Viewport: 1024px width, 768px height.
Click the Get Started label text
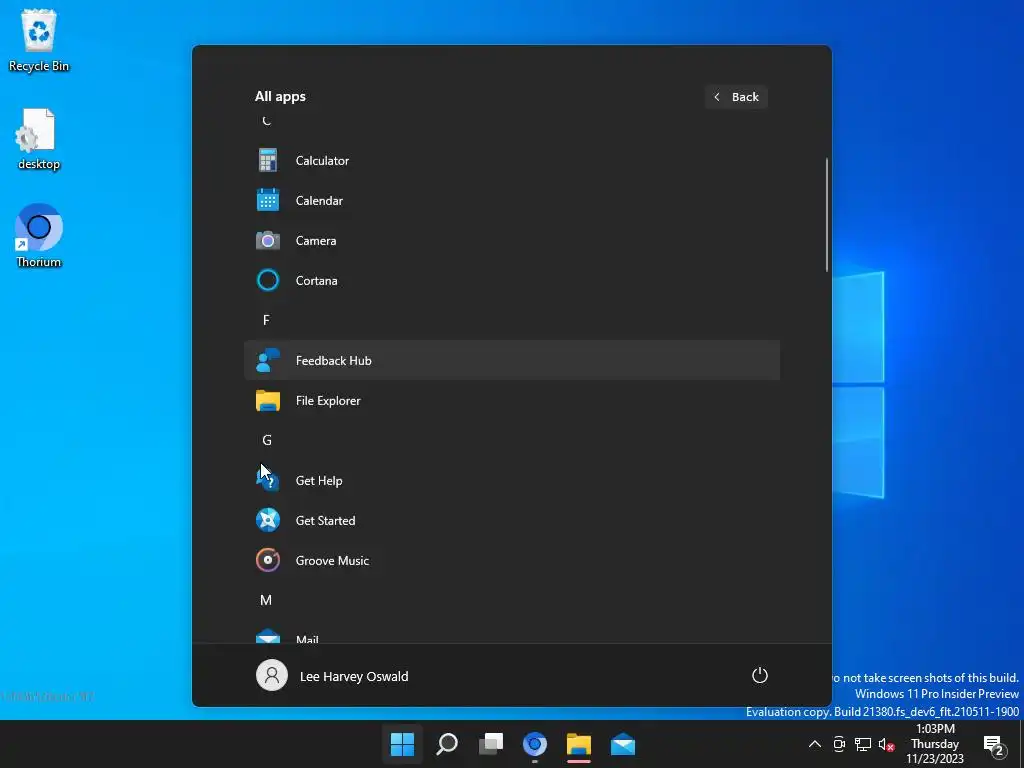point(325,520)
